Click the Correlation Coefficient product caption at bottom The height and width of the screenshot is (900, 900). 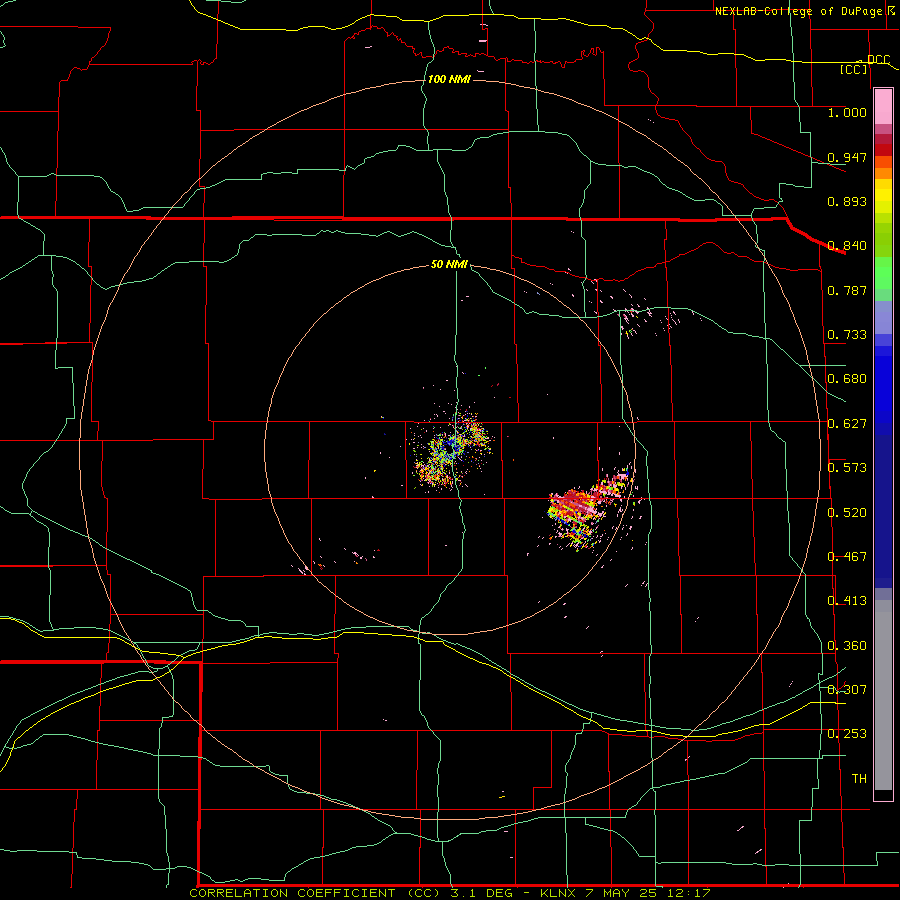click(450, 893)
